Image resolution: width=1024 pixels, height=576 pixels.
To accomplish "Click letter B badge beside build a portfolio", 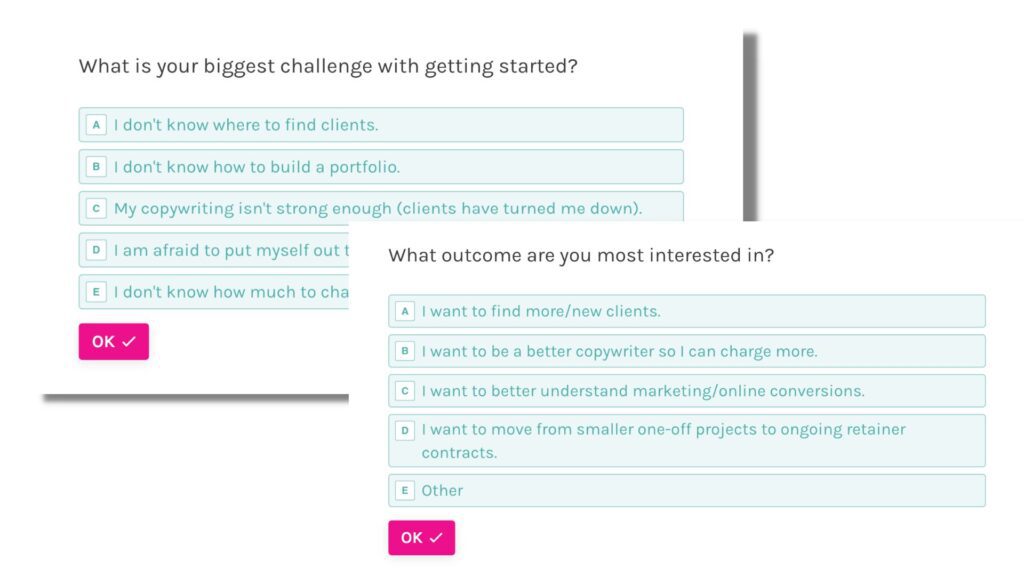I will tap(96, 167).
